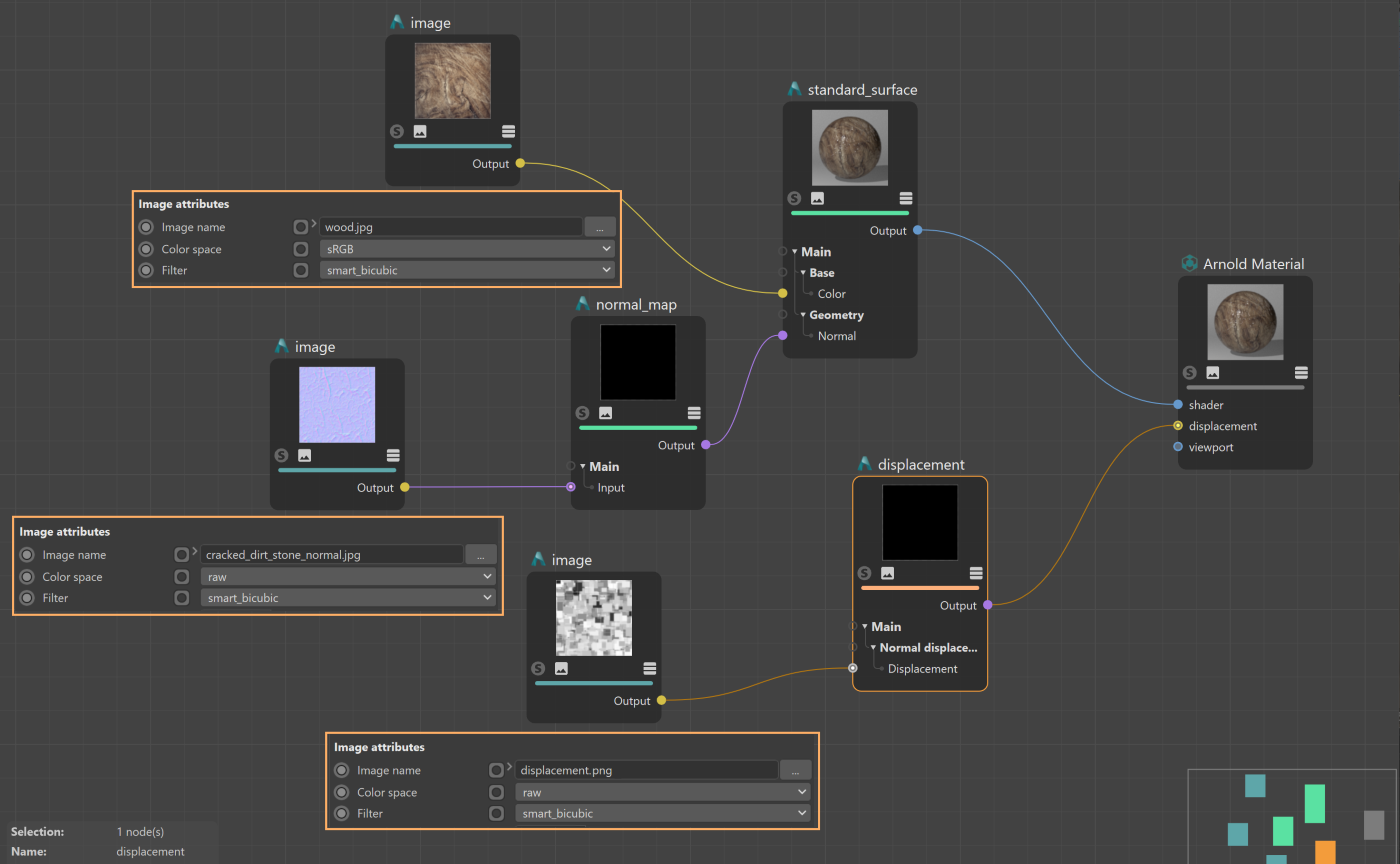Click the hamburger icon on the displacement.png image node
1400x864 pixels.
pos(651,668)
